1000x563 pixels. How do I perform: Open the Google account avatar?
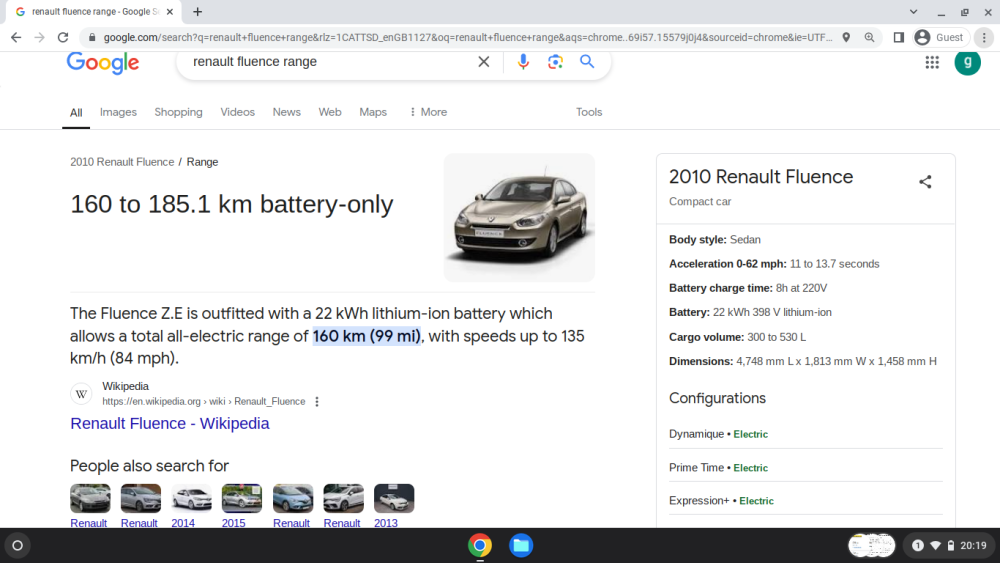[967, 62]
